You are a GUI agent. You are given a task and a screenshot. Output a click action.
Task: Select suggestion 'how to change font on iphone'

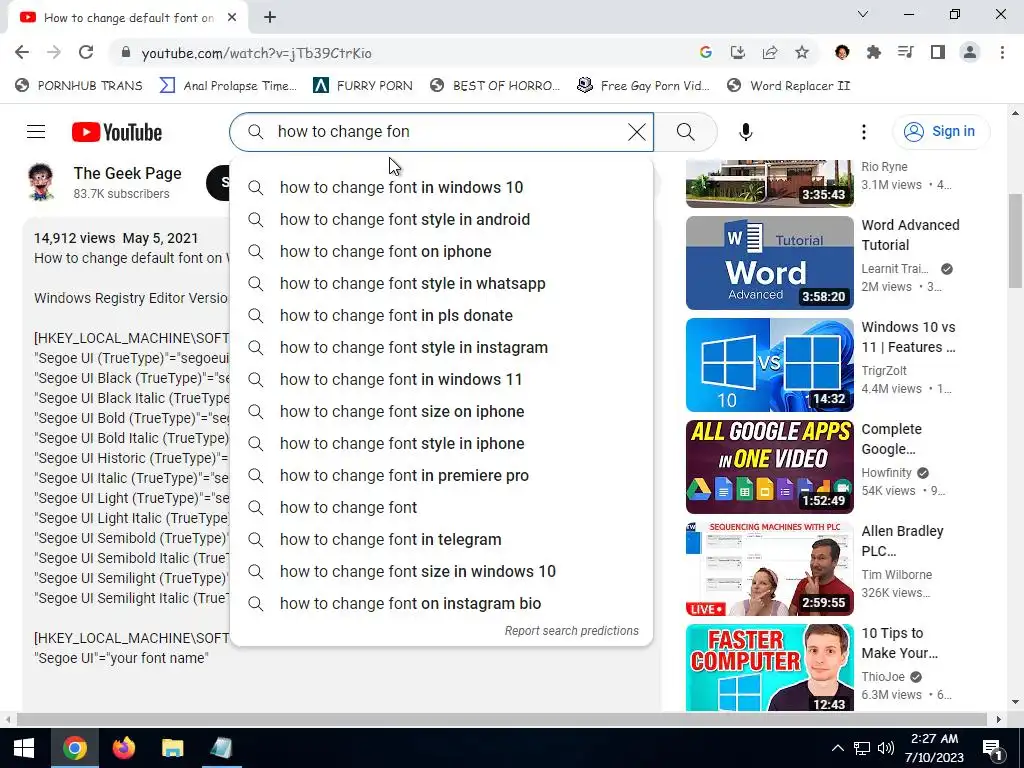point(441,251)
